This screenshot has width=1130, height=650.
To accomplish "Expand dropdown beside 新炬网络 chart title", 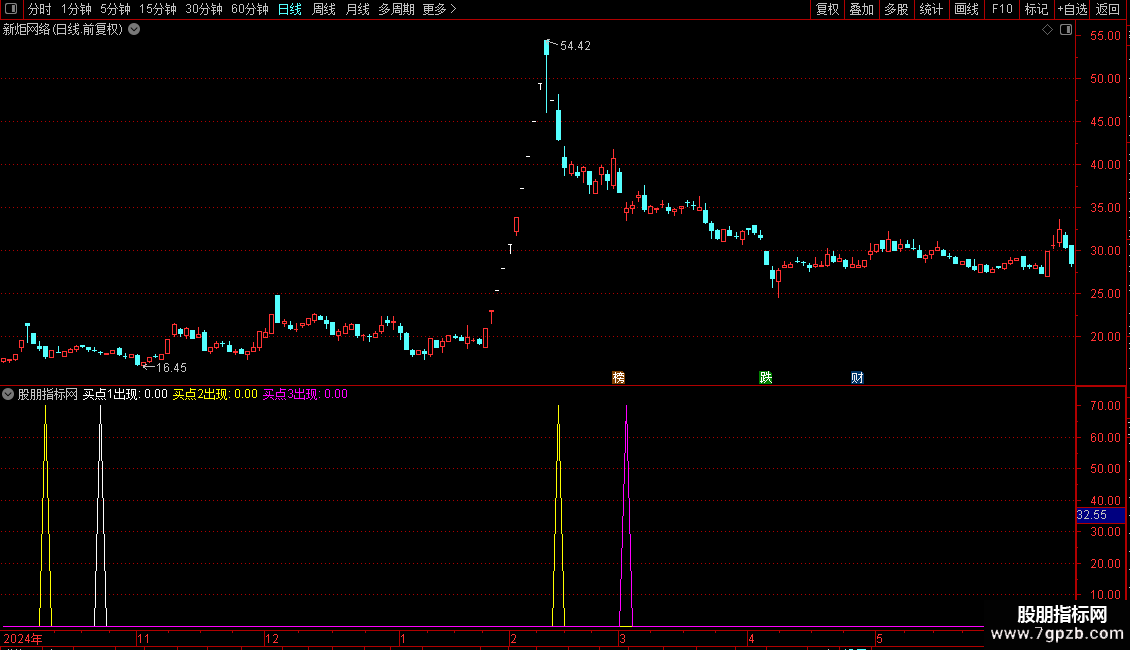I will pos(134,30).
